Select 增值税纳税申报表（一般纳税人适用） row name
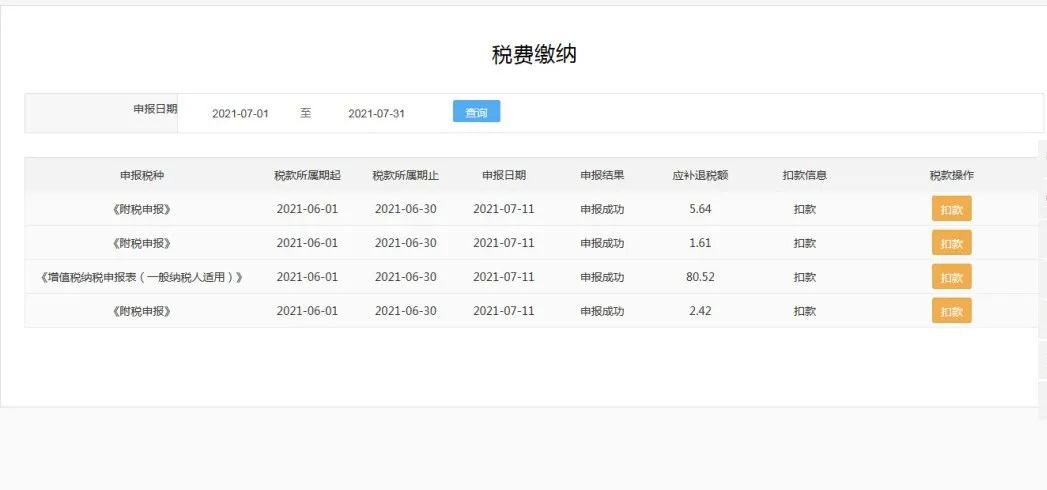The image size is (1047, 490). [x=142, y=277]
